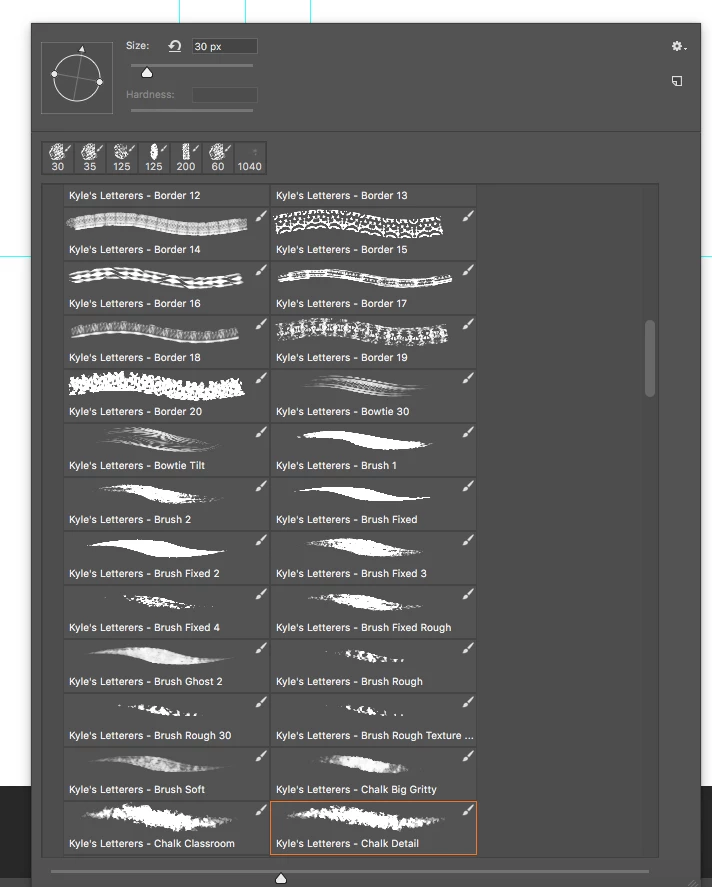Image resolution: width=712 pixels, height=887 pixels.
Task: Choose the Brush Fixed 3 preset
Action: pos(373,558)
